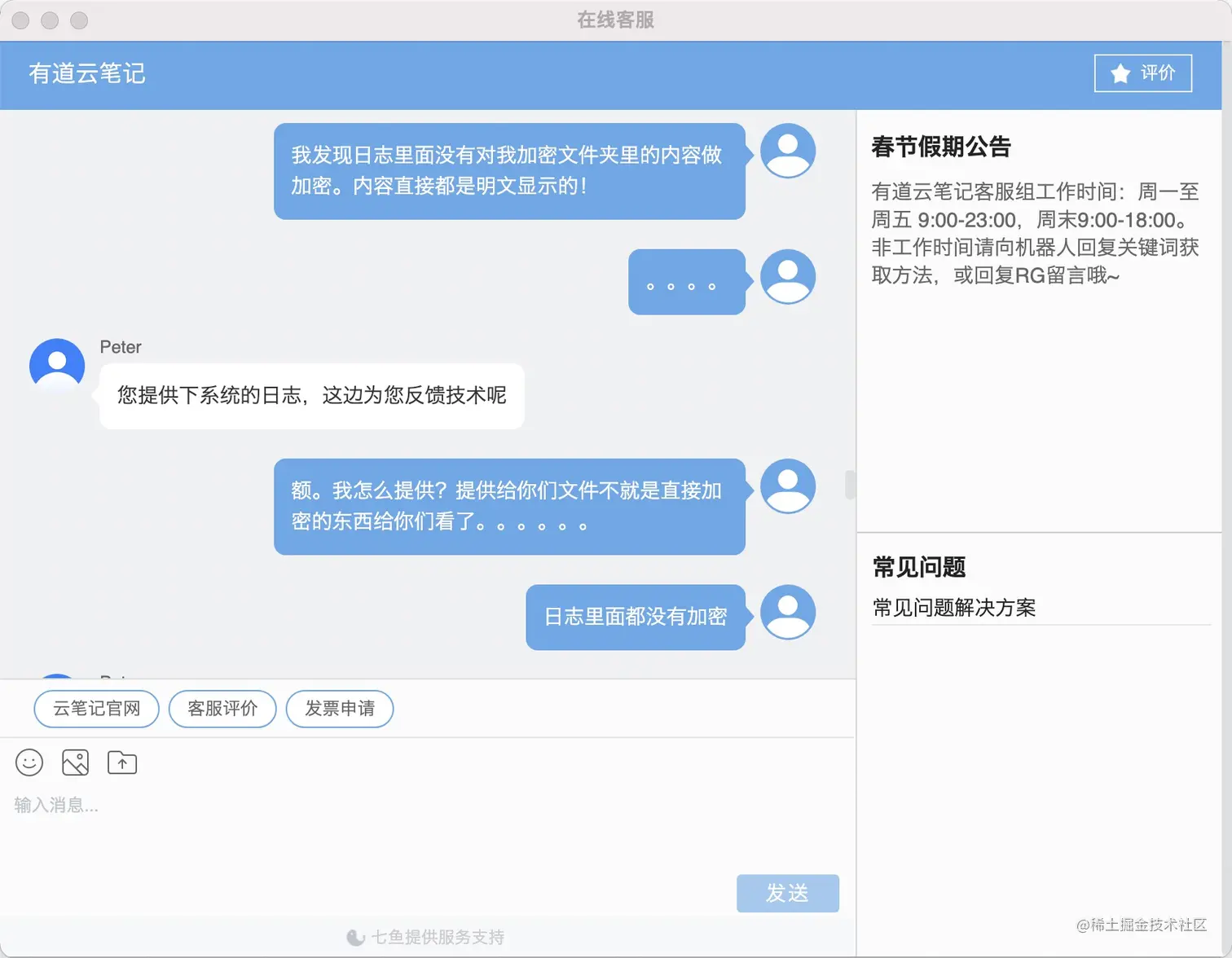Click the 发送 send button

788,894
